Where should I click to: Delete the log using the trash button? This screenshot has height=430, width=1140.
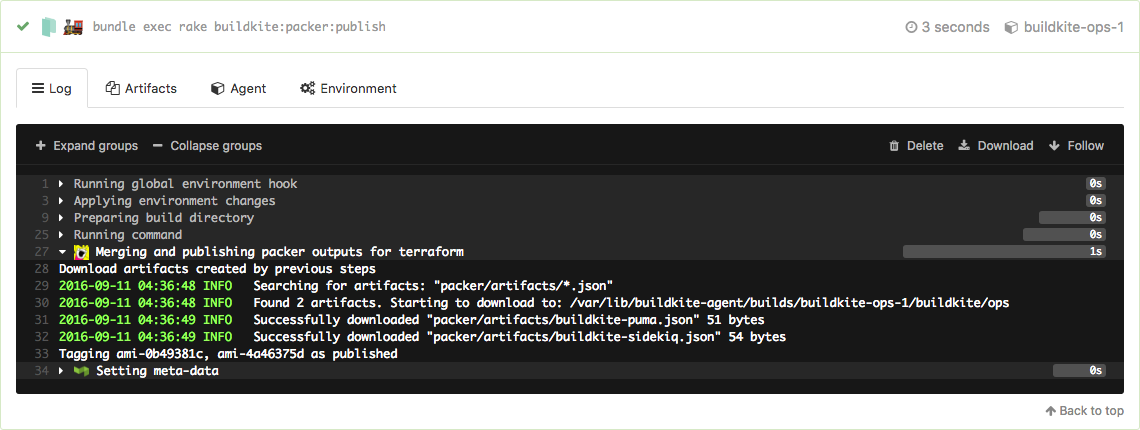point(916,146)
